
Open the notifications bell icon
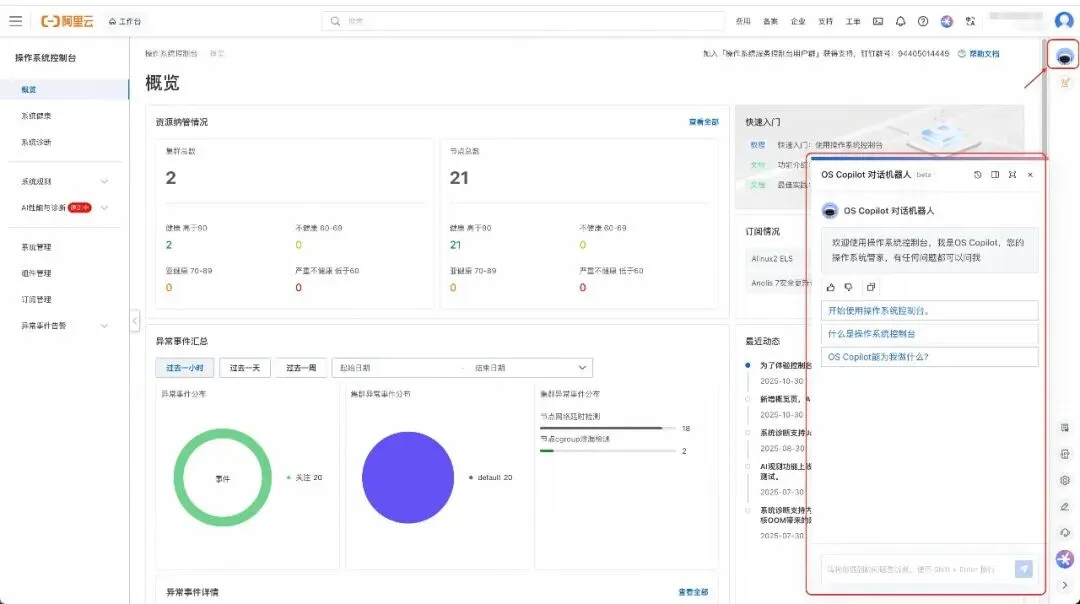click(900, 21)
